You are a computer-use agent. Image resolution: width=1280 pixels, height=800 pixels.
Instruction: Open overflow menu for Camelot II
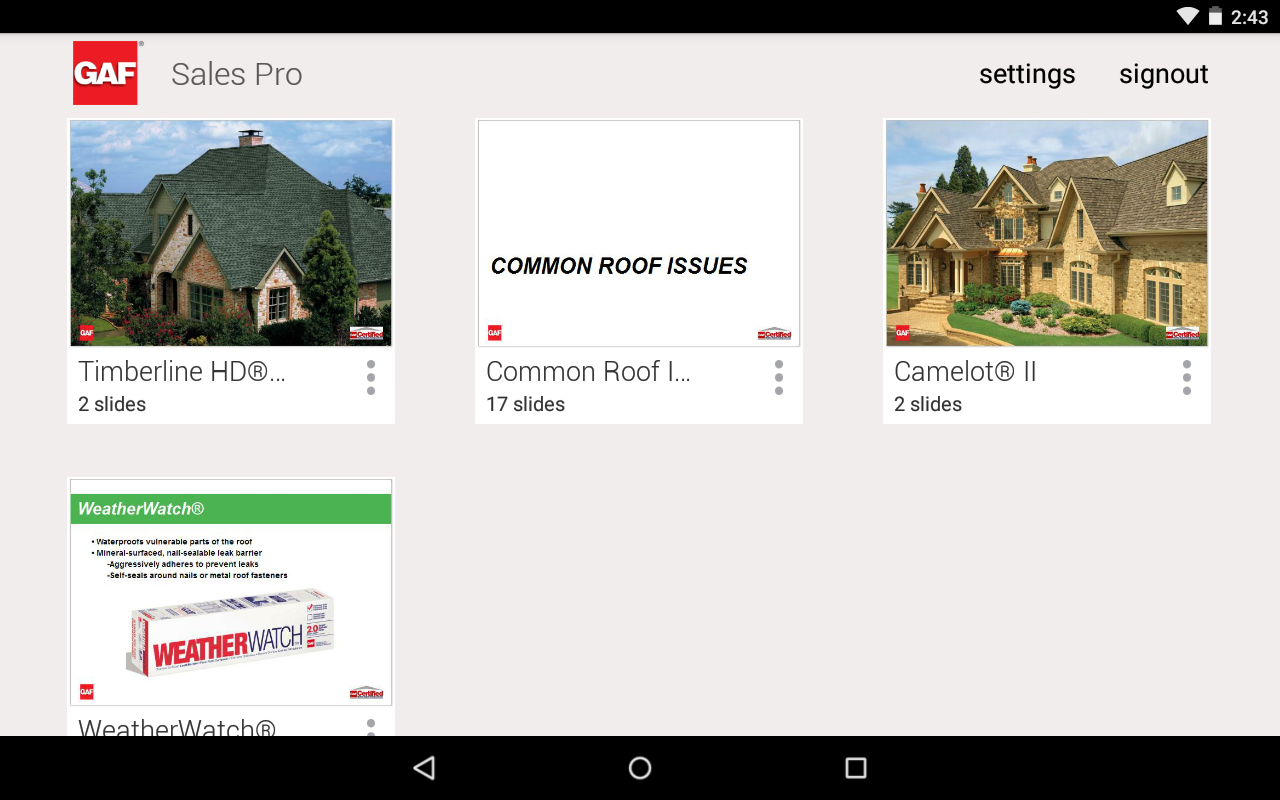point(1187,377)
